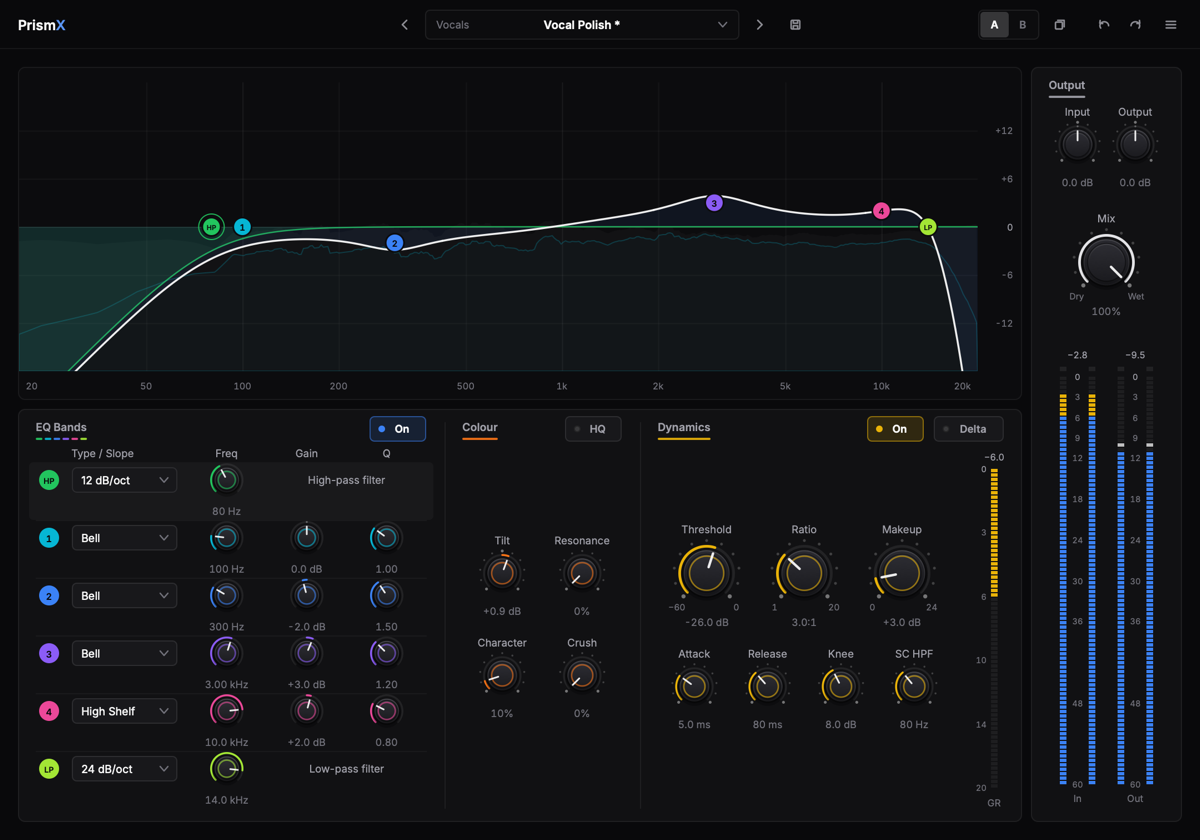Select band 1 node on the EQ graph
Image resolution: width=1200 pixels, height=840 pixels.
point(242,227)
